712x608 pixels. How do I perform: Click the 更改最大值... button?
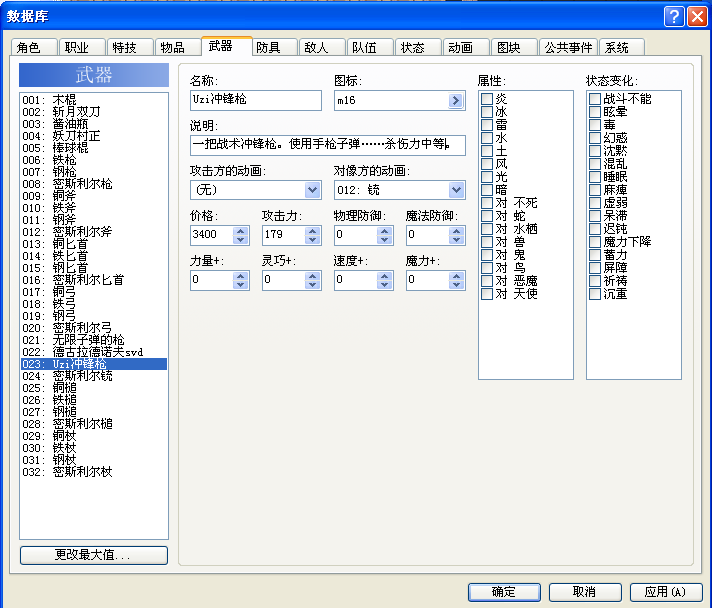point(94,555)
